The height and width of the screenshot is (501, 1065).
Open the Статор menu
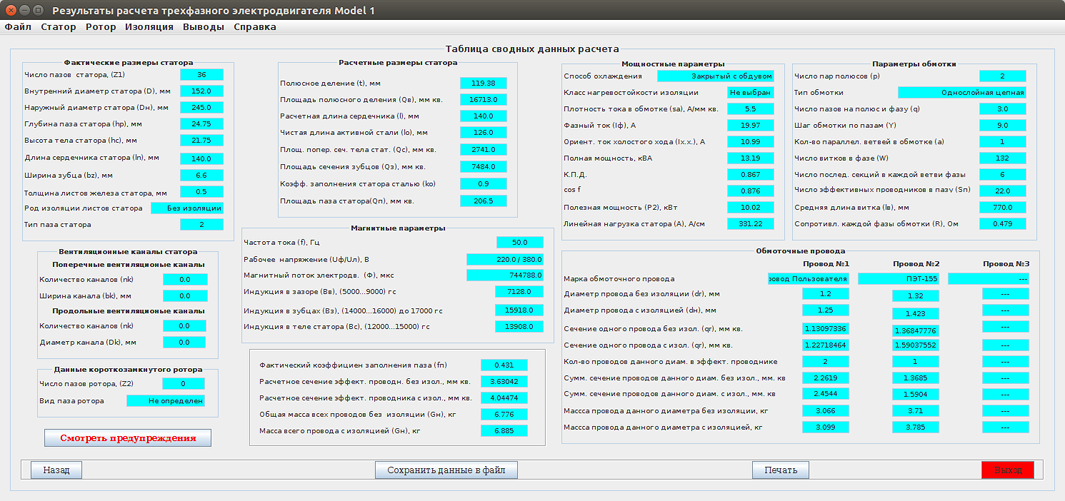58,27
